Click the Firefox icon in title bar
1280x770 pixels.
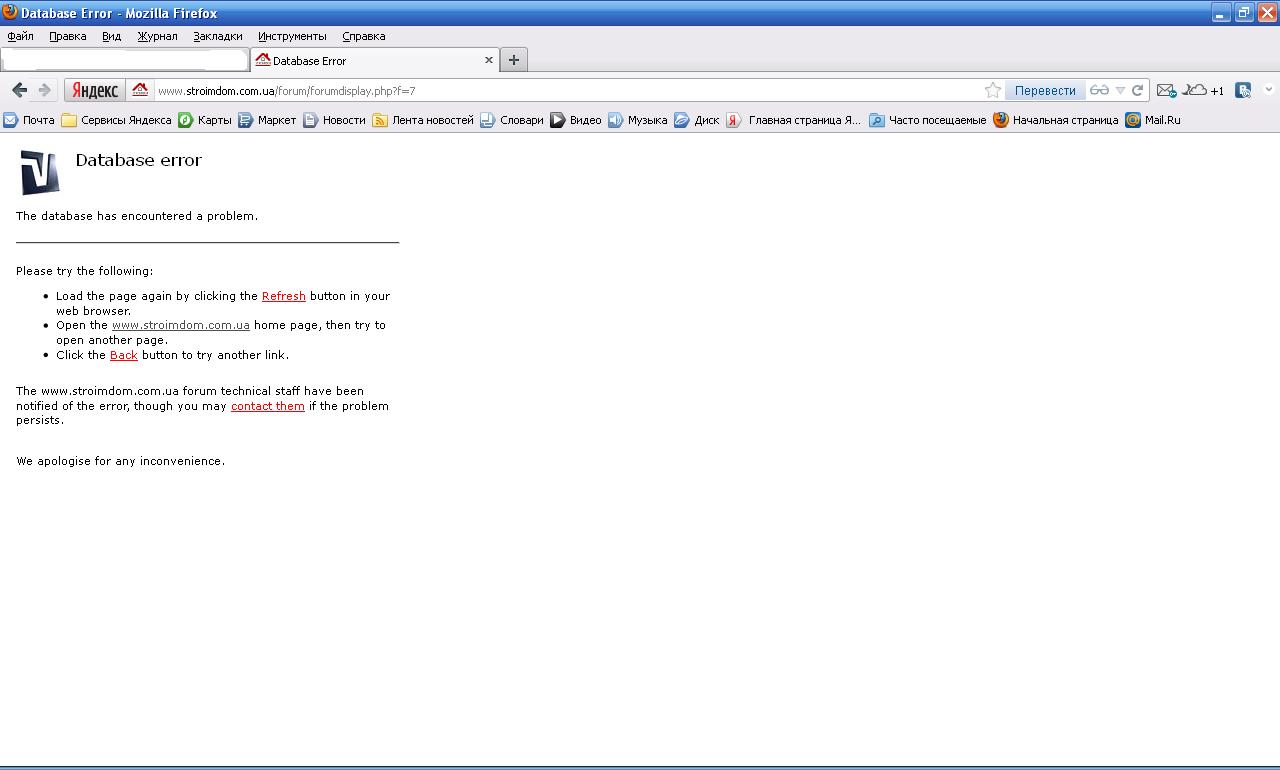click(x=10, y=12)
